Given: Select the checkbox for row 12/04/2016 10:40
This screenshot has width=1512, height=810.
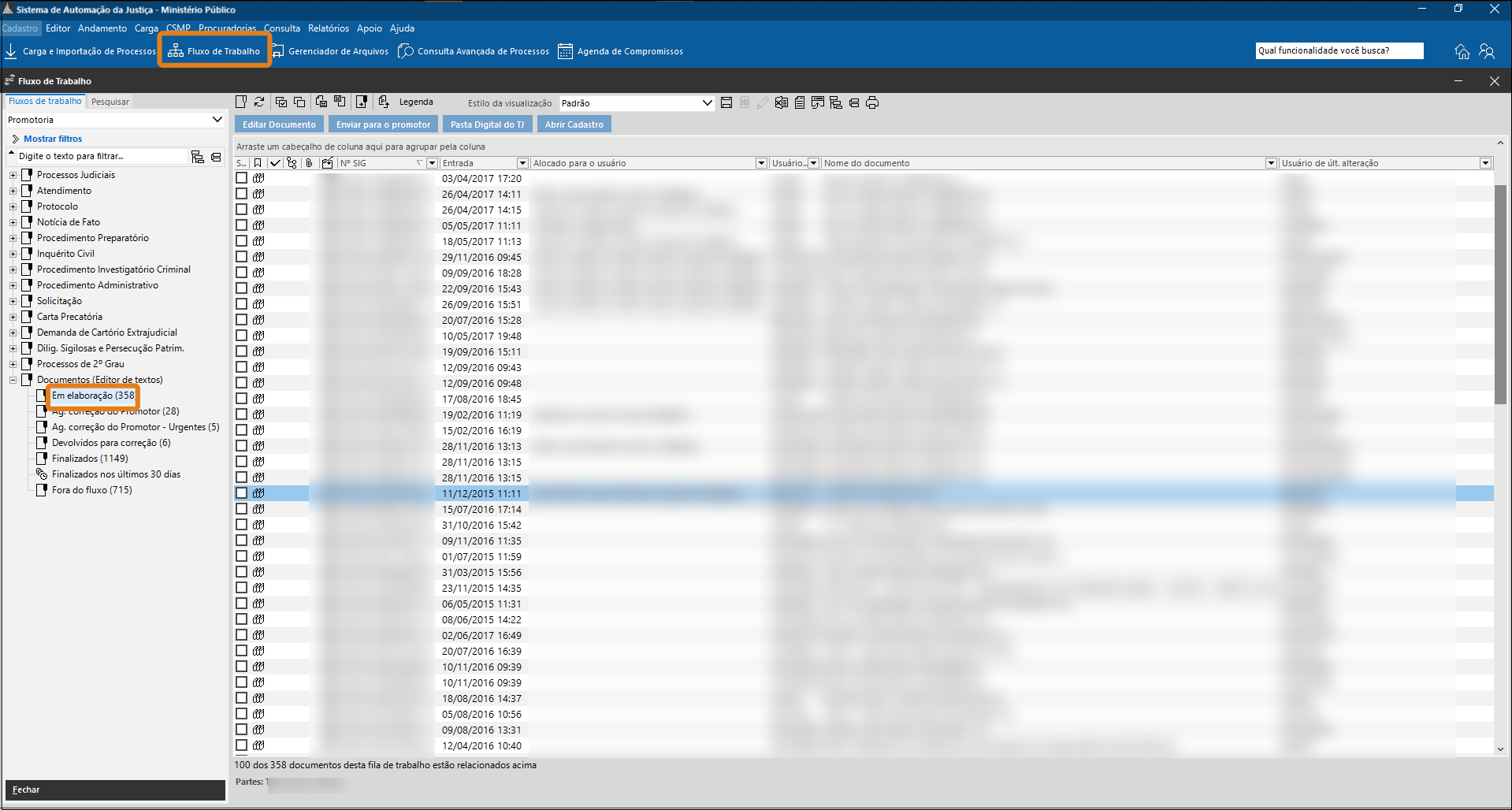Looking at the screenshot, I should [x=242, y=745].
